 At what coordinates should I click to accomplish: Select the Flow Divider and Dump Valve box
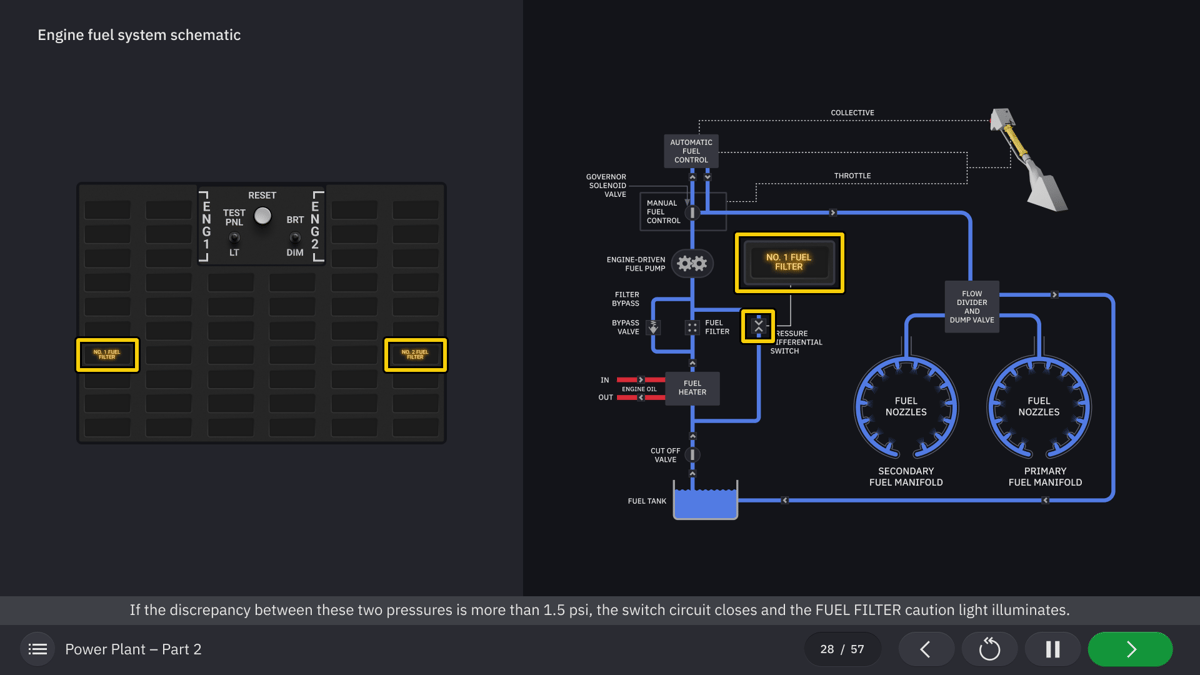click(971, 307)
